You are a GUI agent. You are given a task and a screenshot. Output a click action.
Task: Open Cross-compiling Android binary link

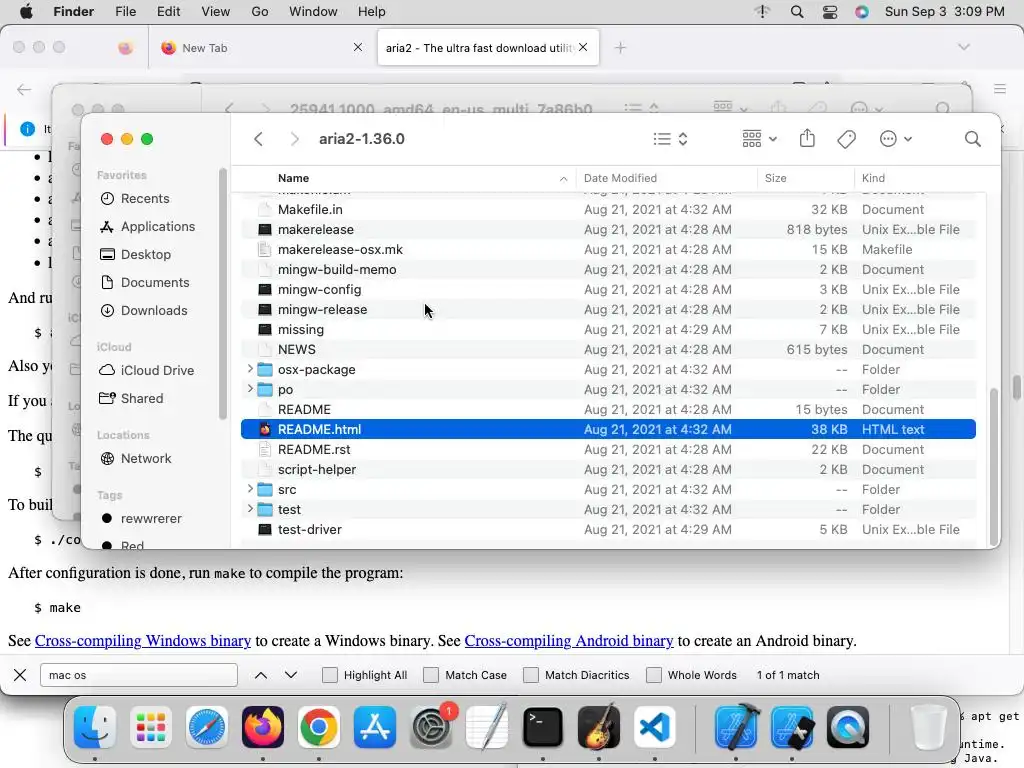(x=569, y=641)
